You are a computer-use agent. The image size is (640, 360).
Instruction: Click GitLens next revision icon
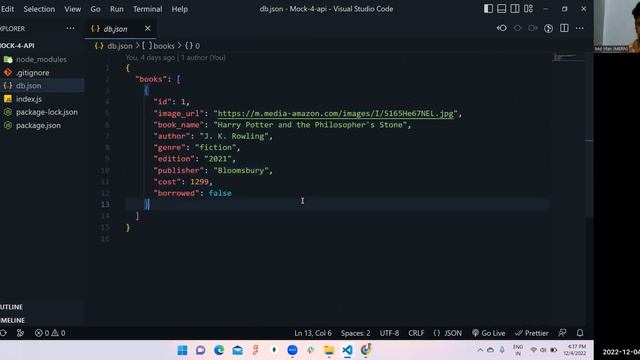pyautogui.click(x=533, y=28)
